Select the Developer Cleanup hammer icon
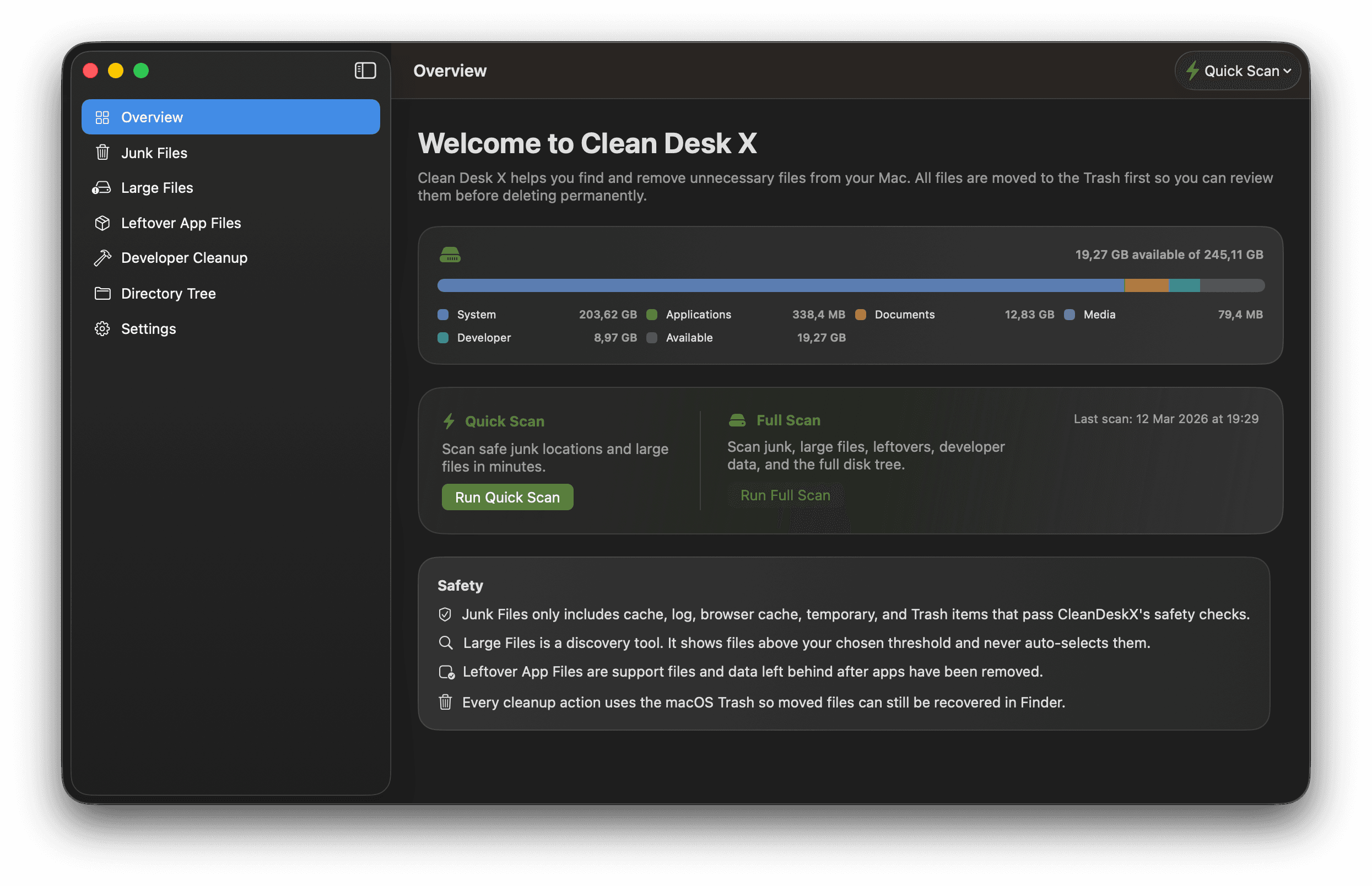The width and height of the screenshot is (1372, 886). [102, 258]
